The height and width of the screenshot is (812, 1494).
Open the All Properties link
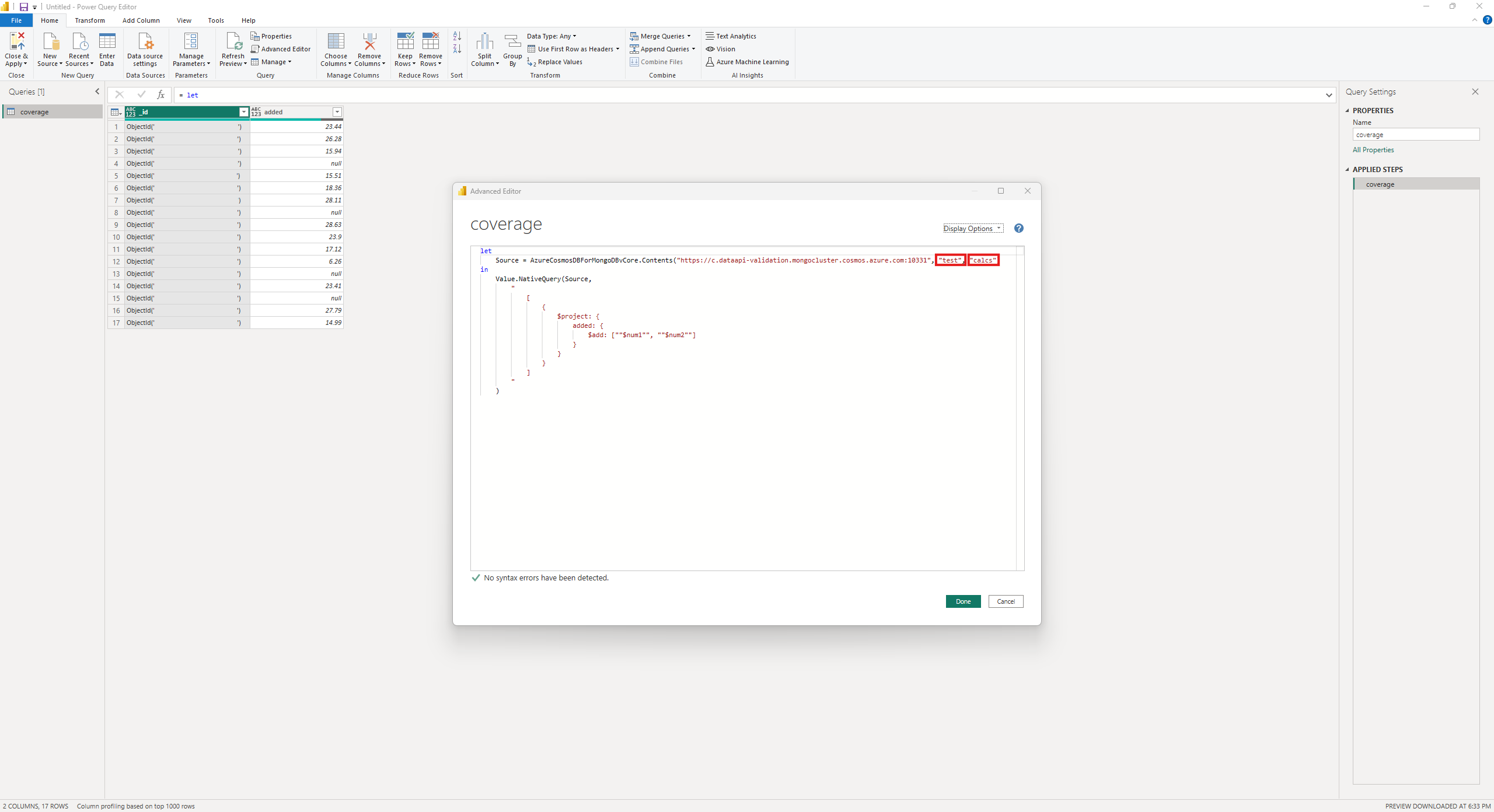tap(1373, 150)
